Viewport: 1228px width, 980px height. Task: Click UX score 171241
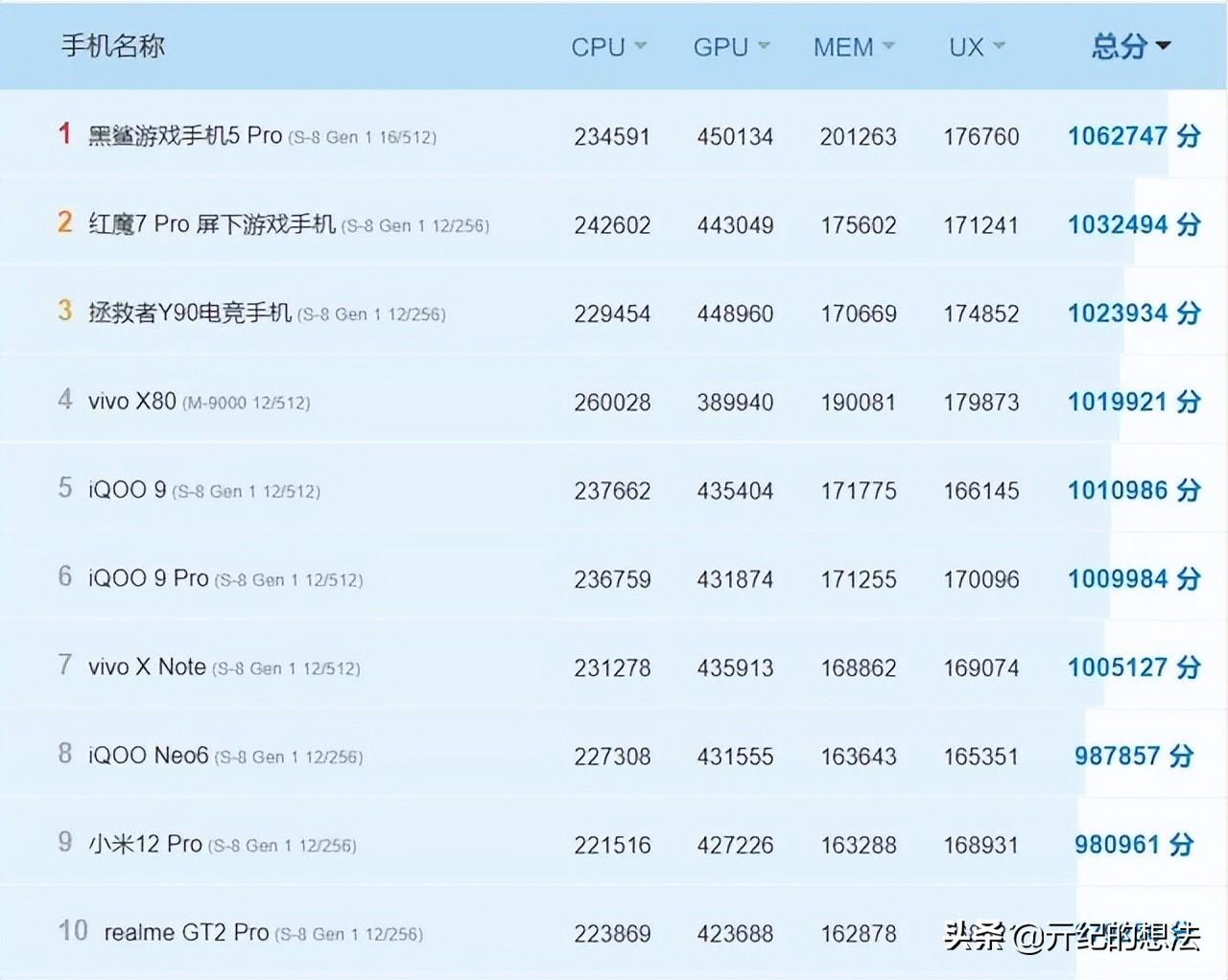(x=980, y=225)
